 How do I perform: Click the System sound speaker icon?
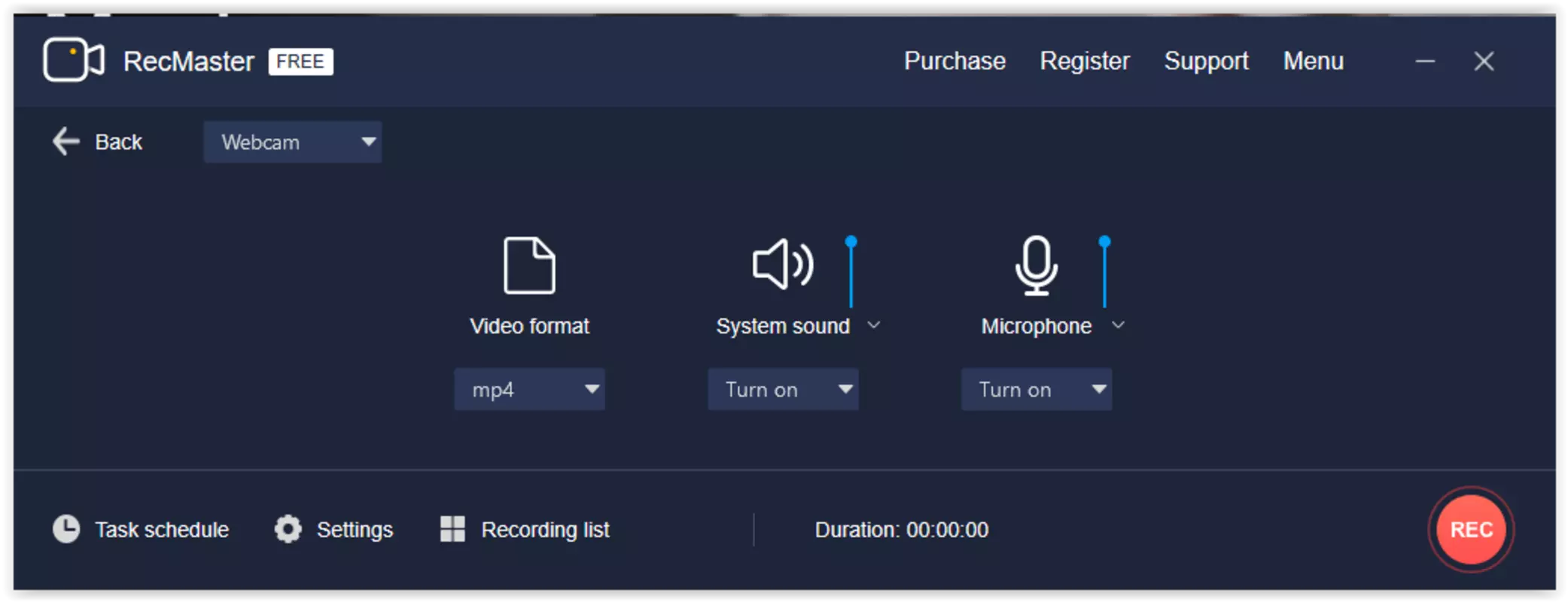783,264
